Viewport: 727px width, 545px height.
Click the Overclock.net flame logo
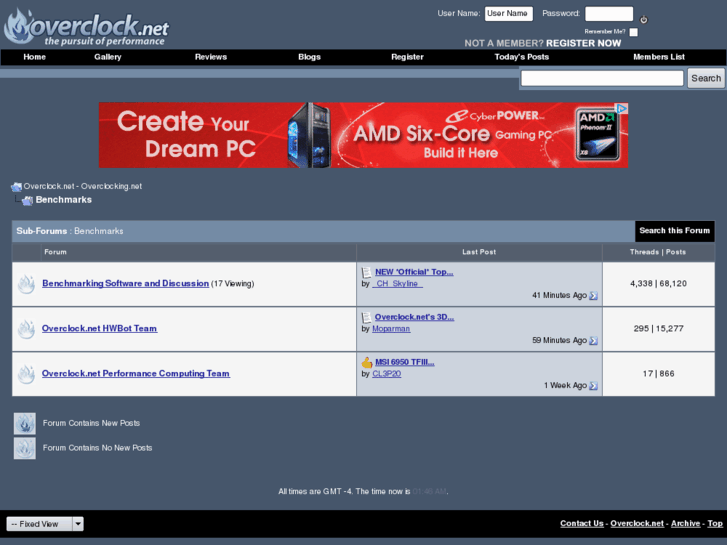[x=86, y=27]
